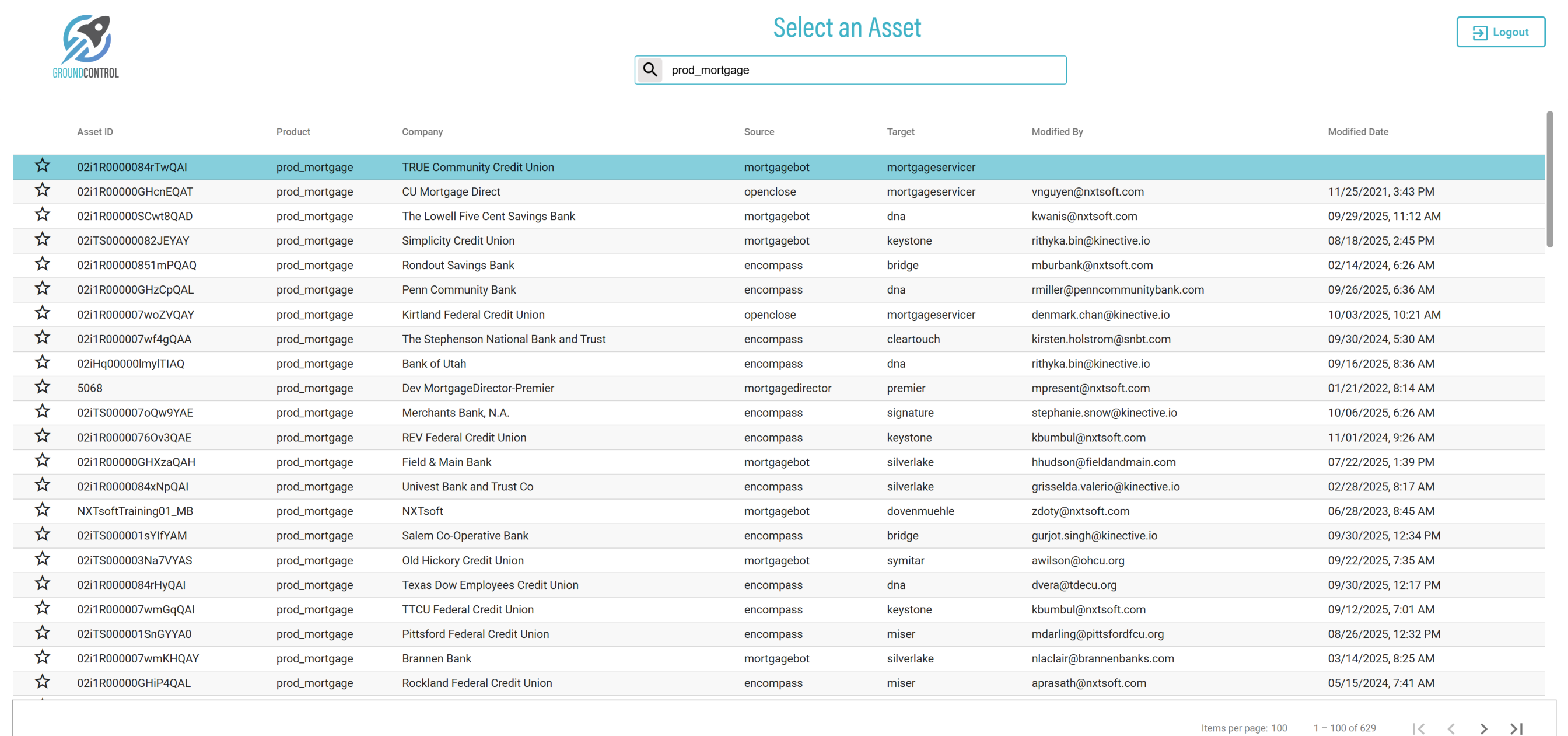Viewport: 1568px width, 736px height.
Task: Click the GroundControl rocket logo
Action: click(x=86, y=46)
